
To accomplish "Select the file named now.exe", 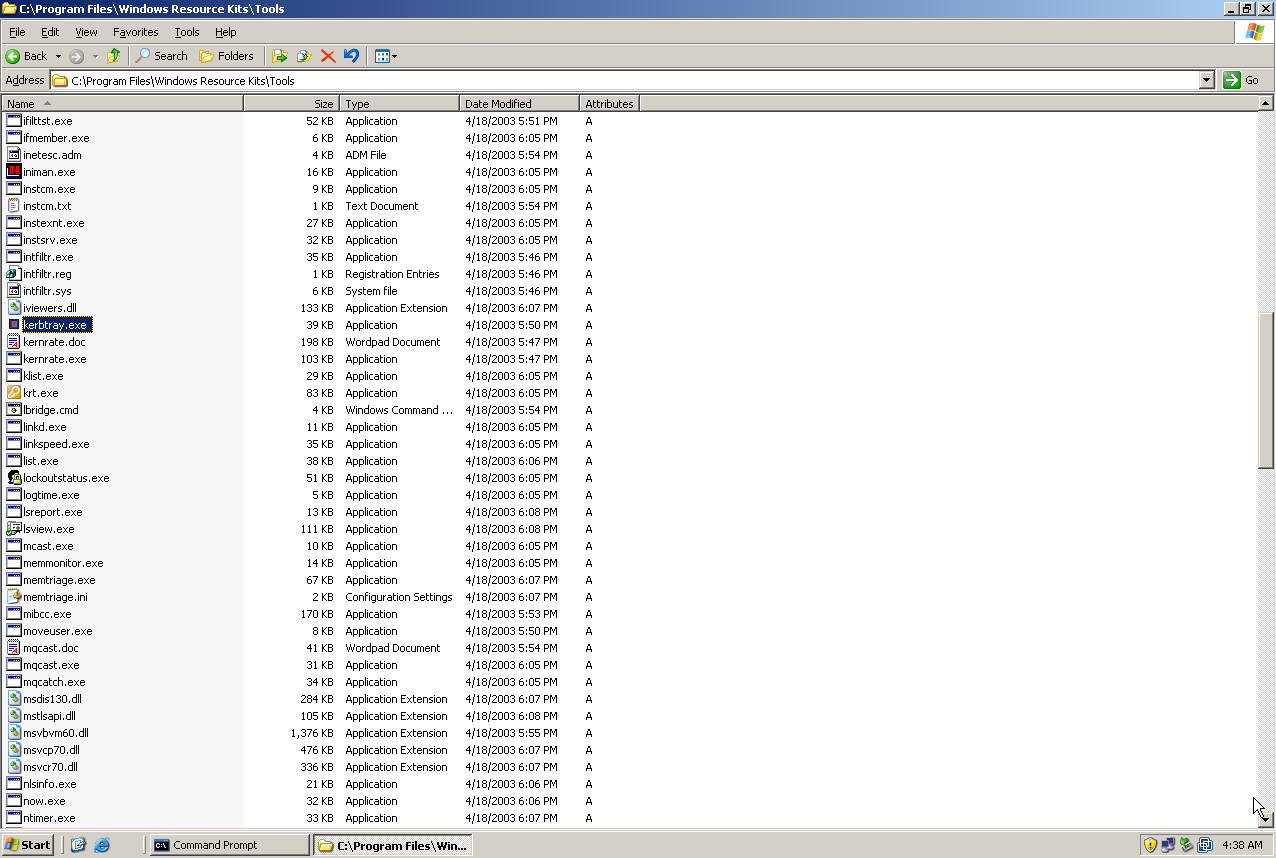I will [x=44, y=801].
